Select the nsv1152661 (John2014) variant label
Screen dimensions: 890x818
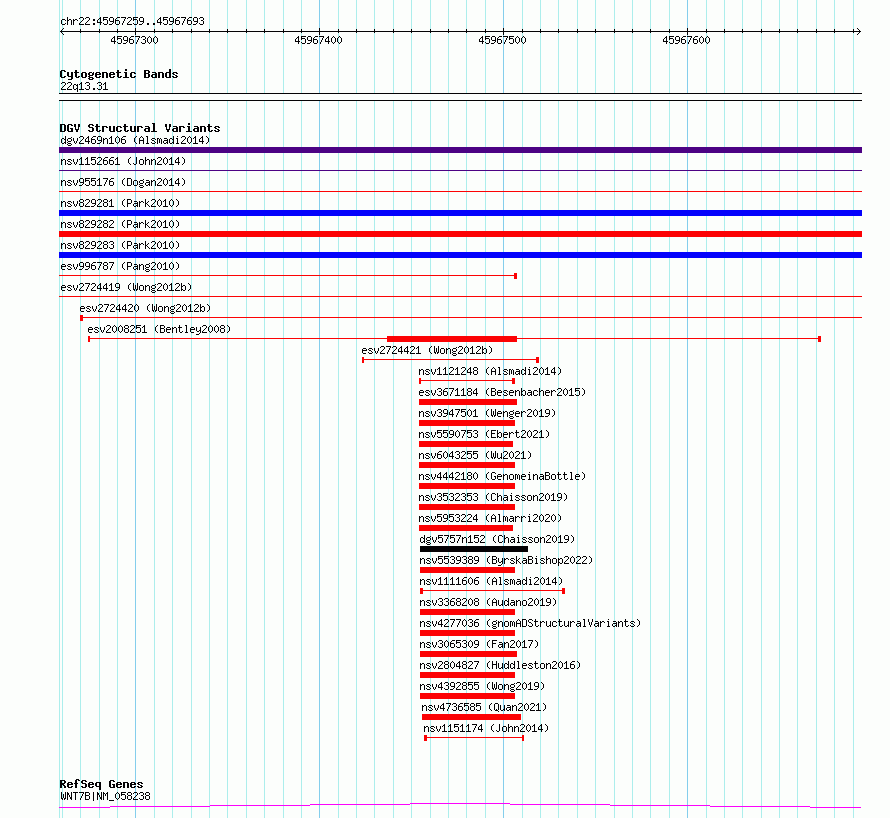(123, 161)
